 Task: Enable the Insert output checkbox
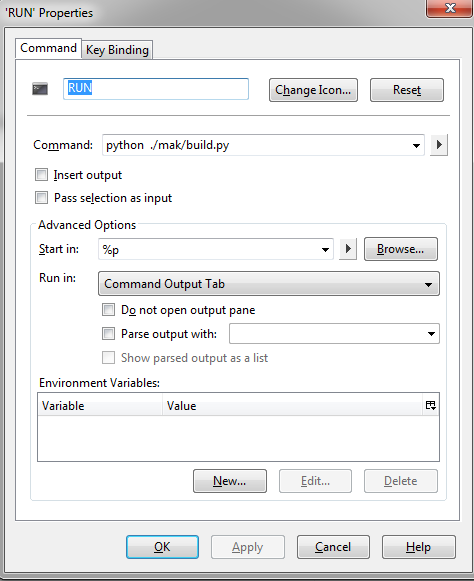click(x=42, y=175)
